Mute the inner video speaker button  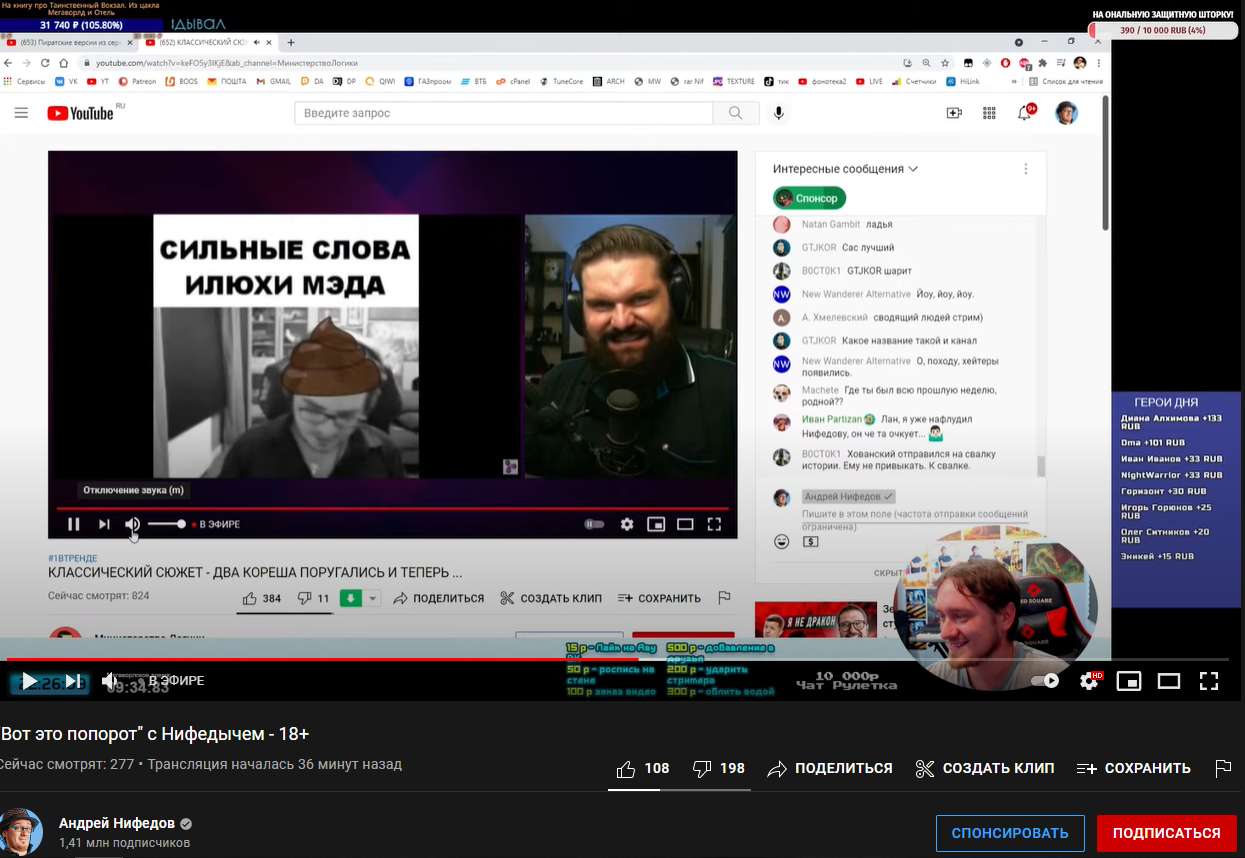[132, 524]
